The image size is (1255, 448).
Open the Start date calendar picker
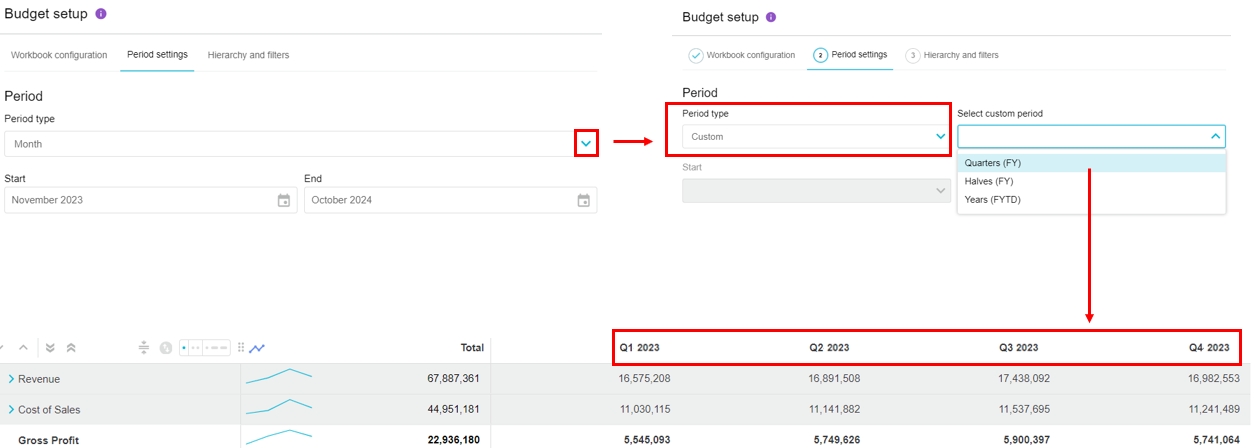tap(283, 200)
